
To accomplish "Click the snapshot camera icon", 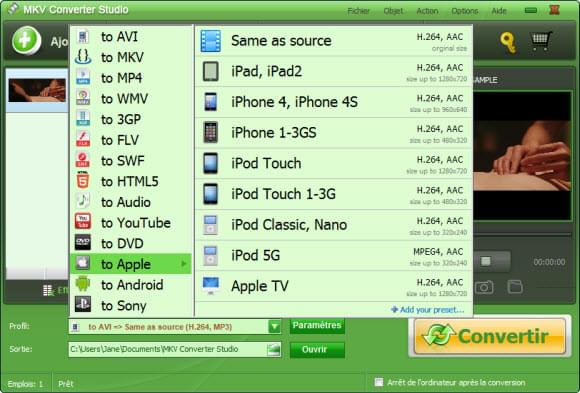I will coord(484,287).
